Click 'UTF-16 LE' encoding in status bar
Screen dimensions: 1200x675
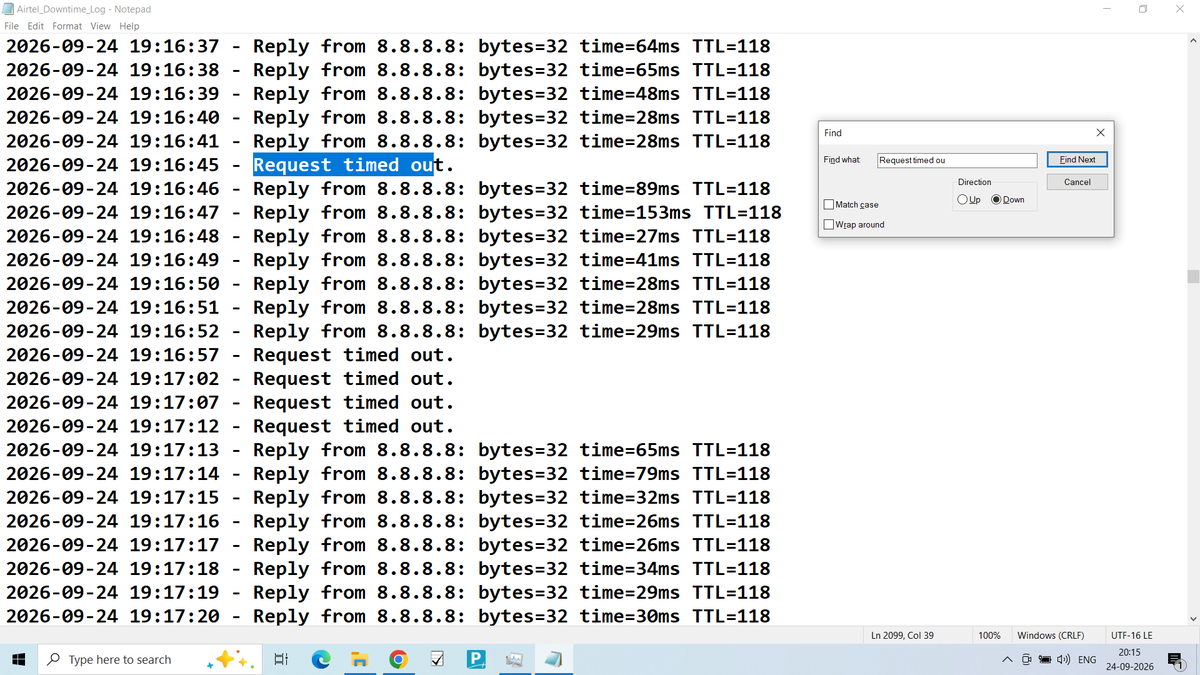1131,635
